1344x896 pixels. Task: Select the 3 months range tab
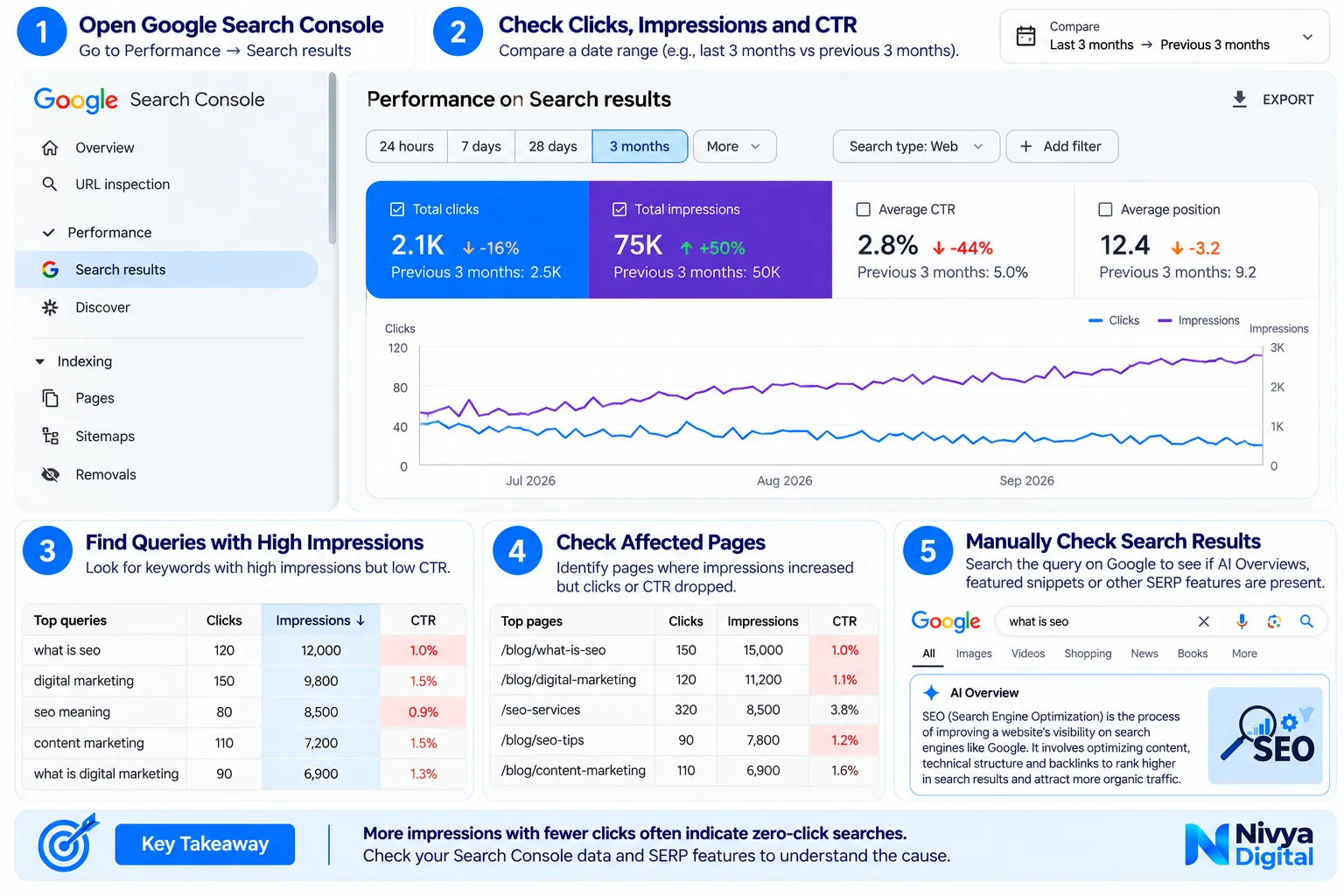click(x=640, y=146)
